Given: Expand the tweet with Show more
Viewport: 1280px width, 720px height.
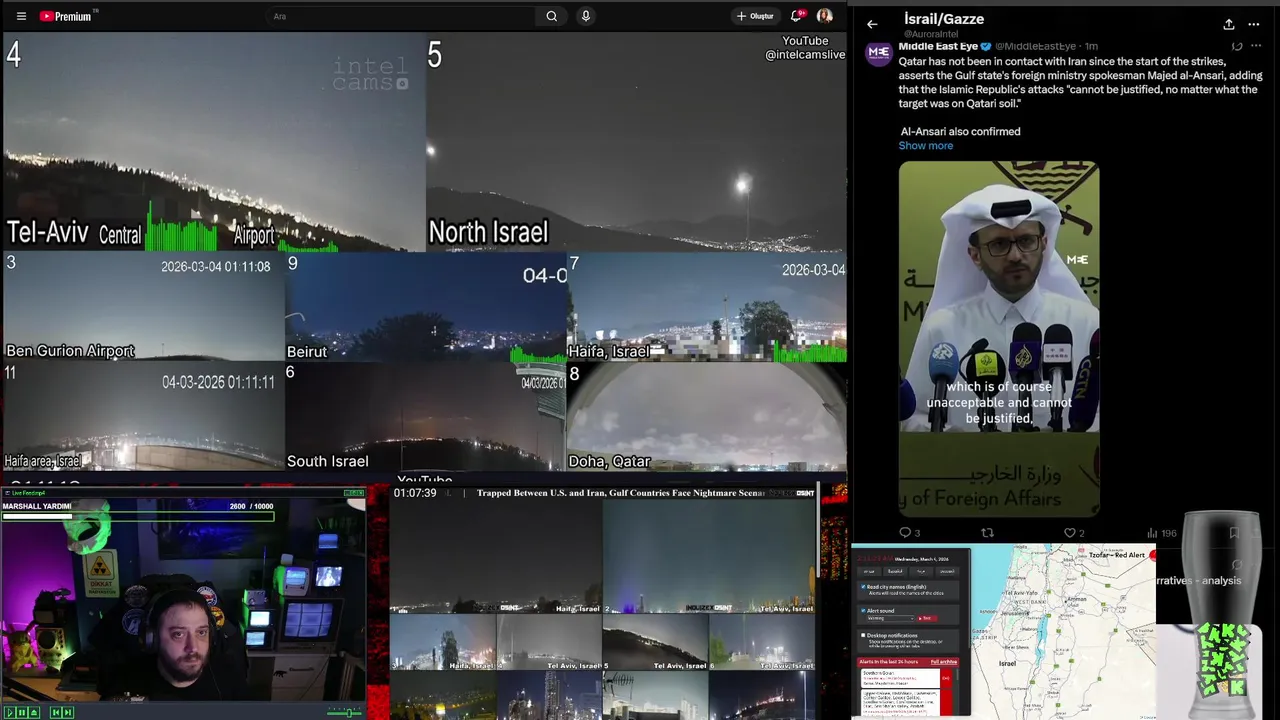Looking at the screenshot, I should pyautogui.click(x=925, y=146).
